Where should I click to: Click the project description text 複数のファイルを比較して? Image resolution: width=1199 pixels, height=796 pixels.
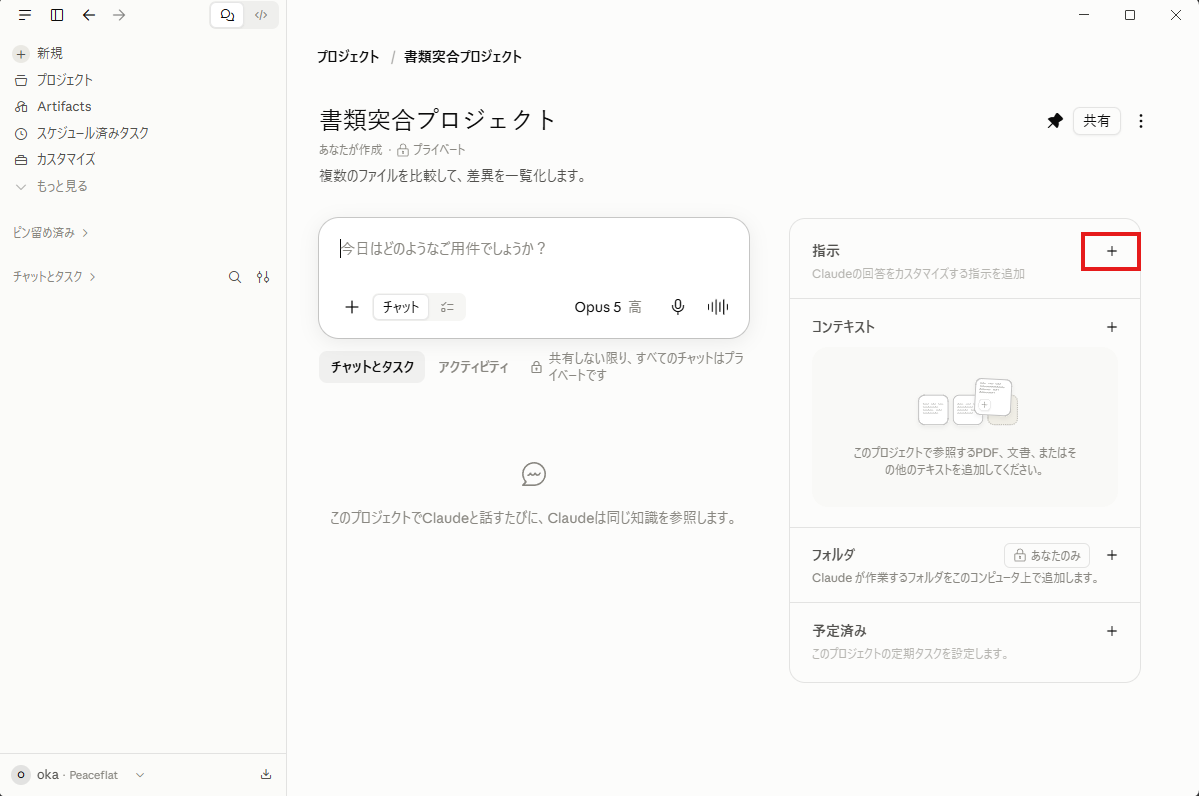[x=455, y=176]
